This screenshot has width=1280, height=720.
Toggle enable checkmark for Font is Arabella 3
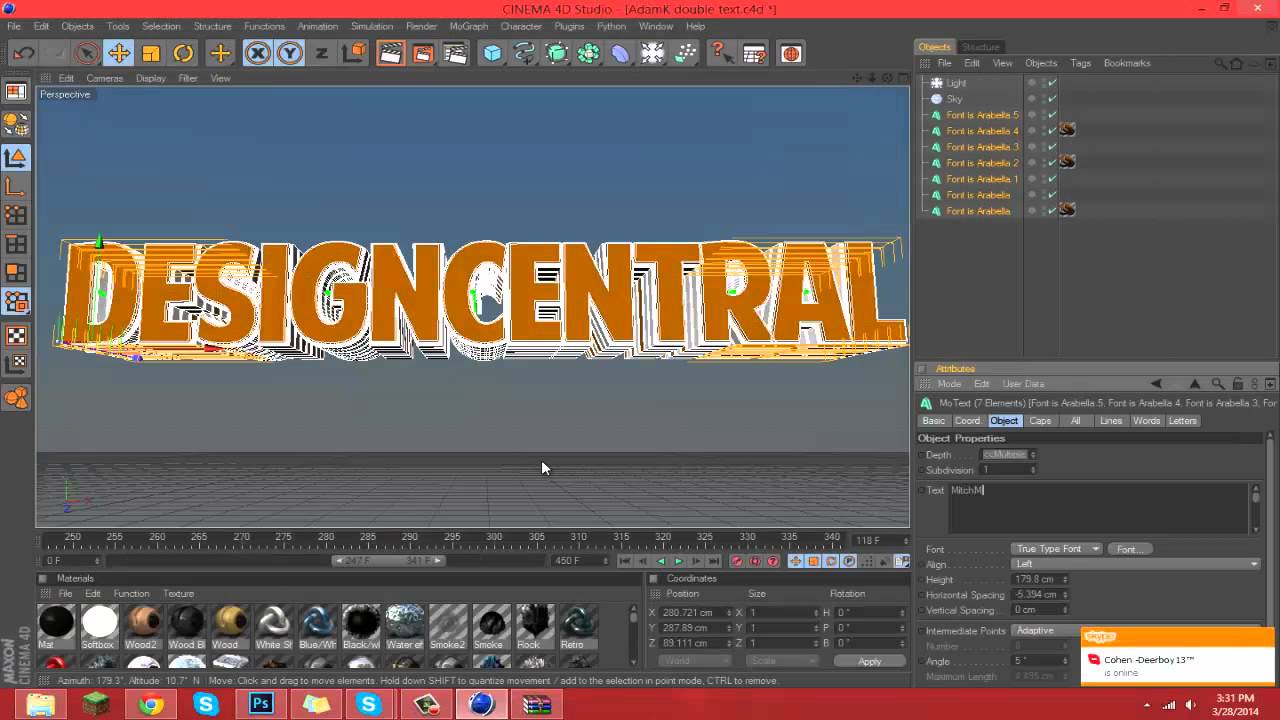(1052, 147)
